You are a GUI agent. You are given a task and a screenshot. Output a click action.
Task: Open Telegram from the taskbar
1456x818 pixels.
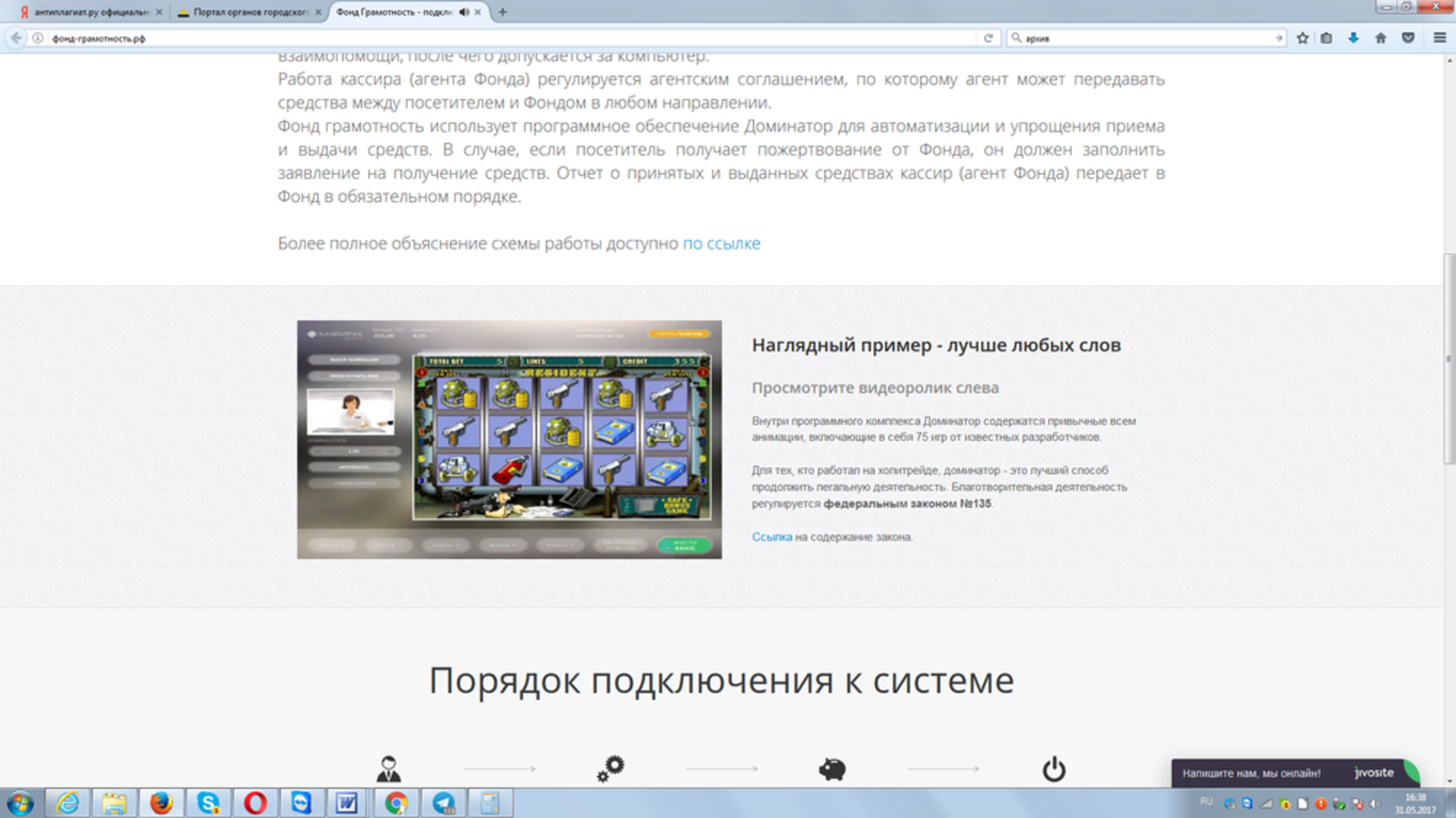pos(444,803)
